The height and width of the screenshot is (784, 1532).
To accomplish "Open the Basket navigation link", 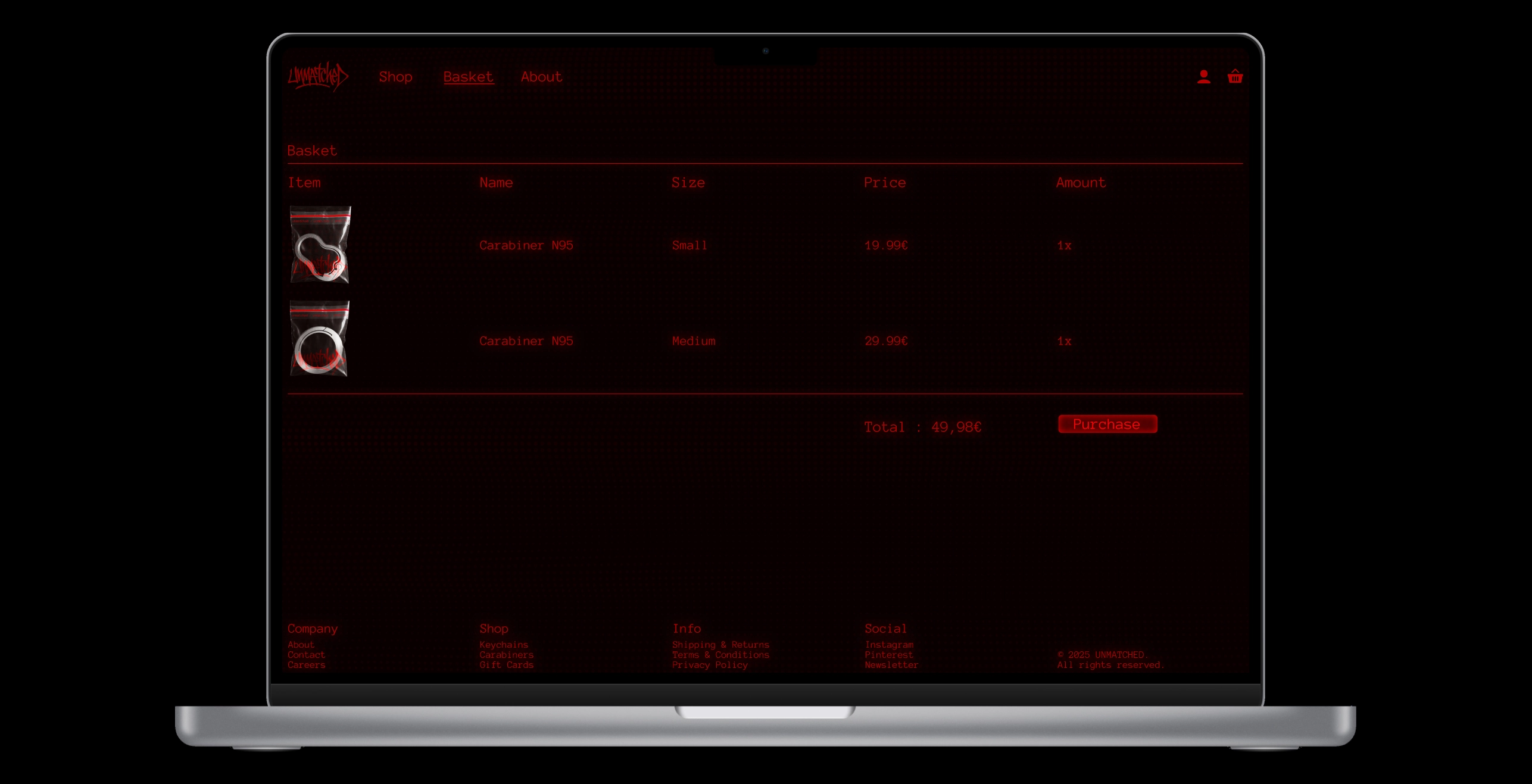I will pos(468,76).
